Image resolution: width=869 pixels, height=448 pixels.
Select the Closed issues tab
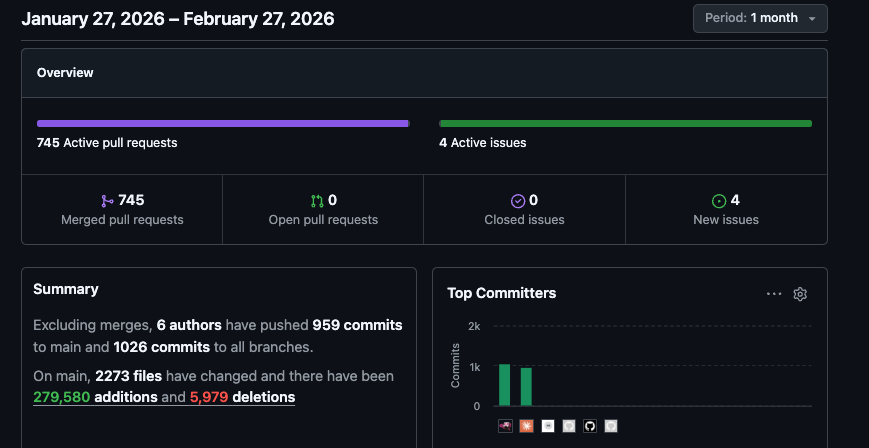click(525, 210)
